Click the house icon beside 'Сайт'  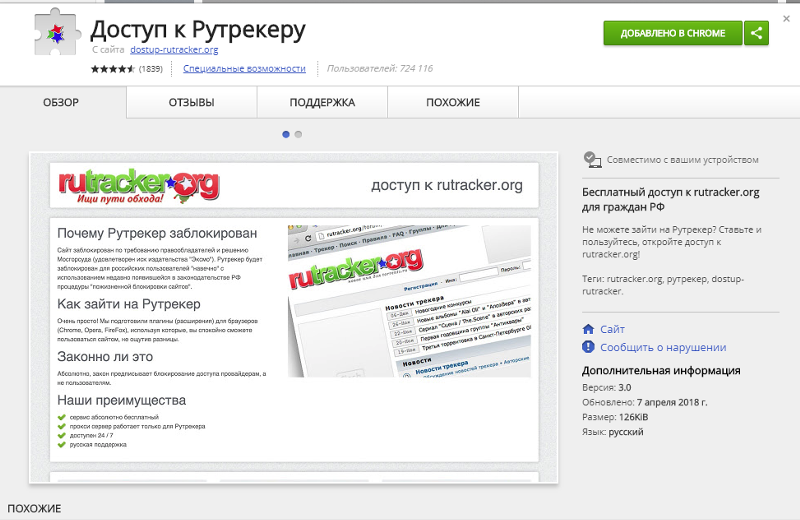588,329
